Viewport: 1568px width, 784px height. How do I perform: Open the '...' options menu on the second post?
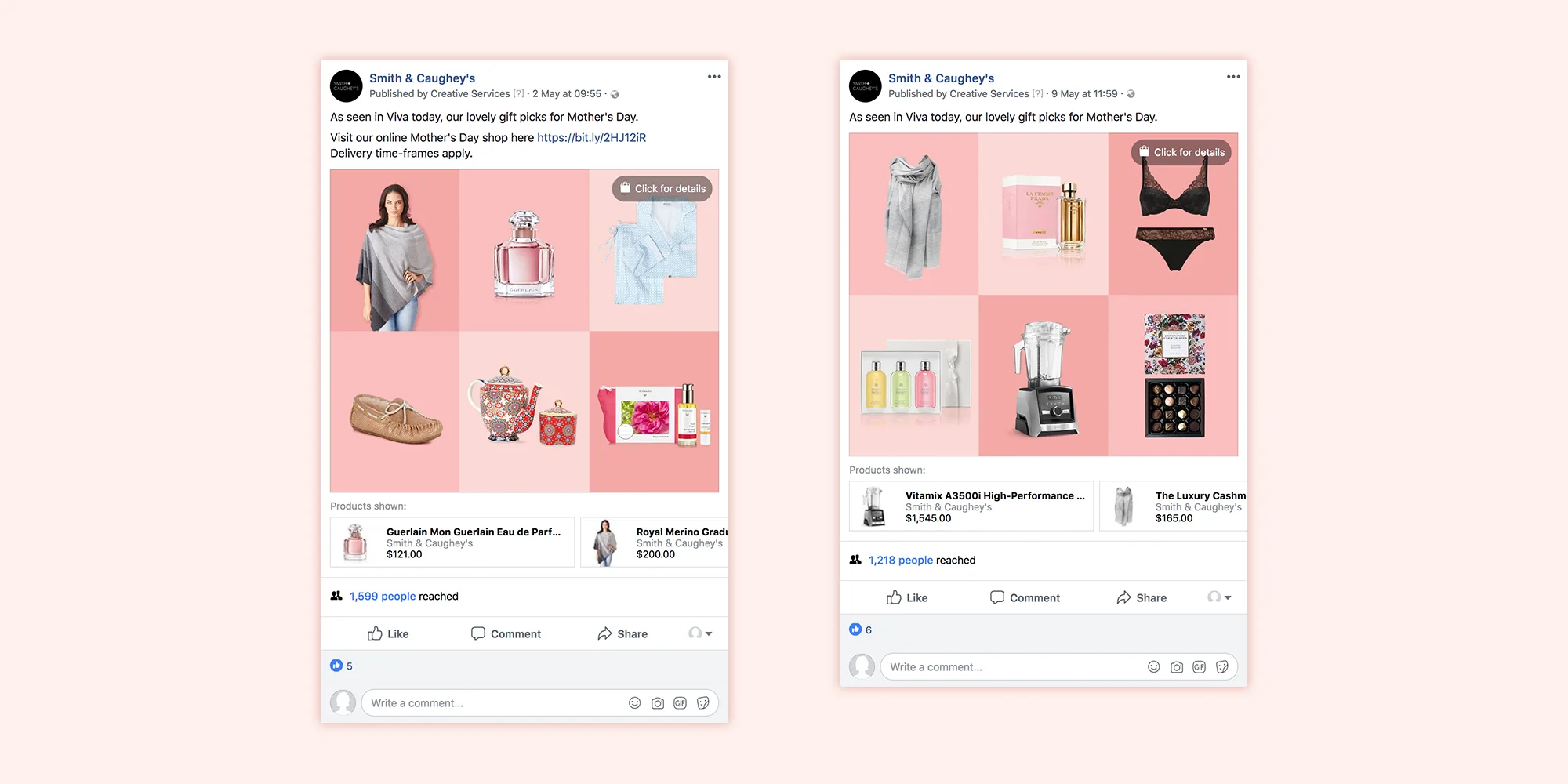click(x=1233, y=76)
